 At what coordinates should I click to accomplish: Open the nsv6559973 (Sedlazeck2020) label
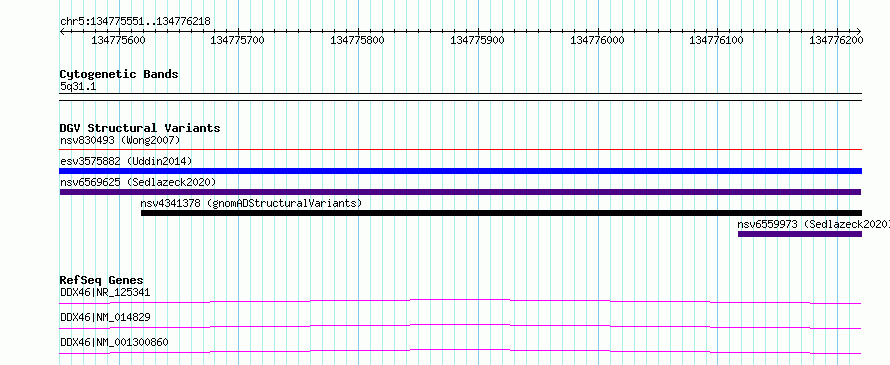click(813, 224)
